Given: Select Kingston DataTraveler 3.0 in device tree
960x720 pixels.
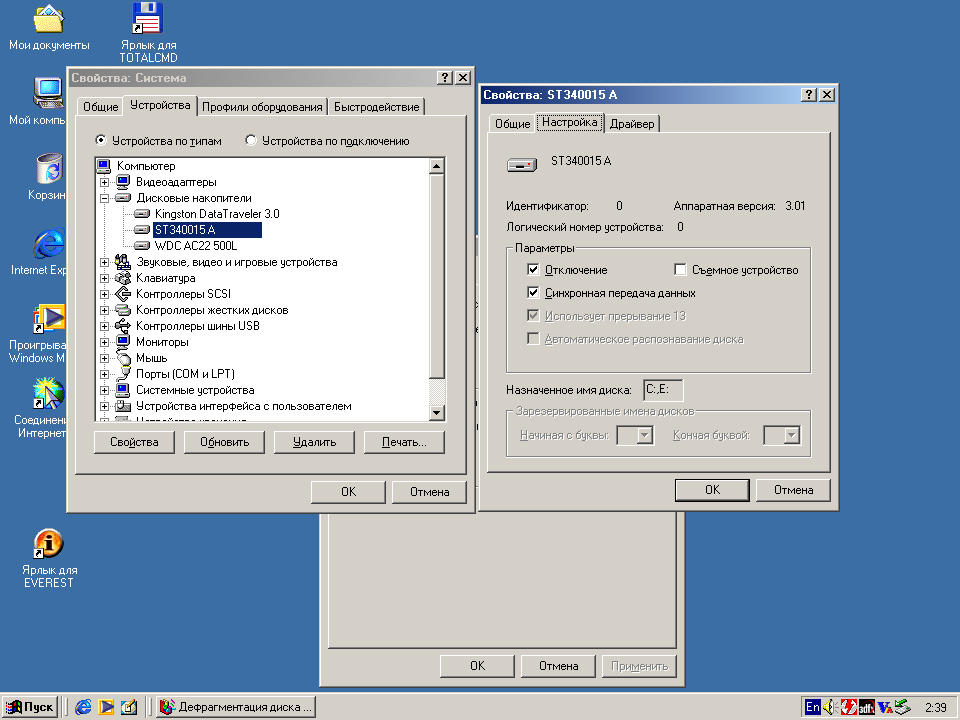Looking at the screenshot, I should [217, 214].
